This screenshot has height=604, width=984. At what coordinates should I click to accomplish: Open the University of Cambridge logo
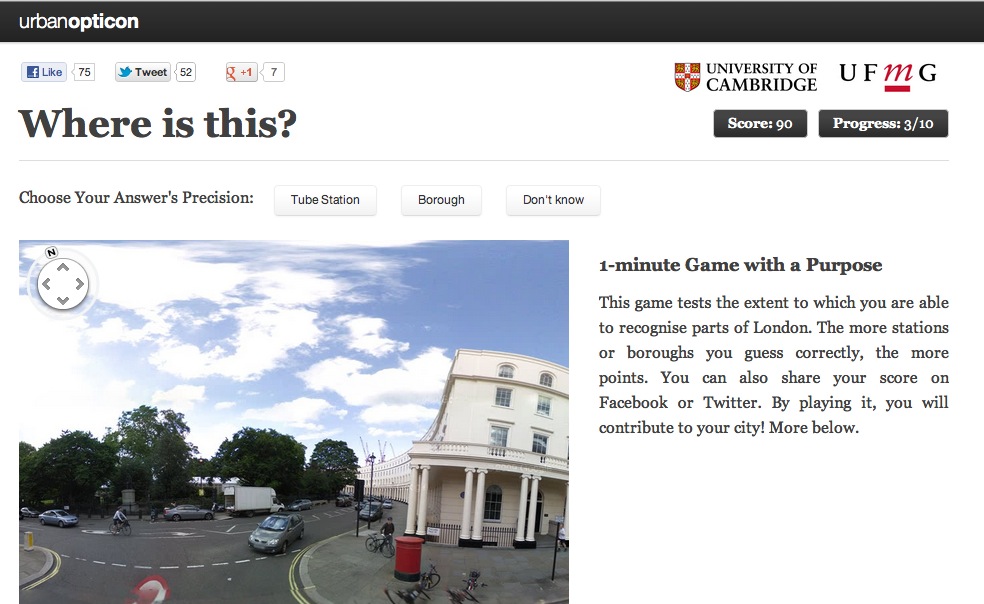click(x=746, y=77)
